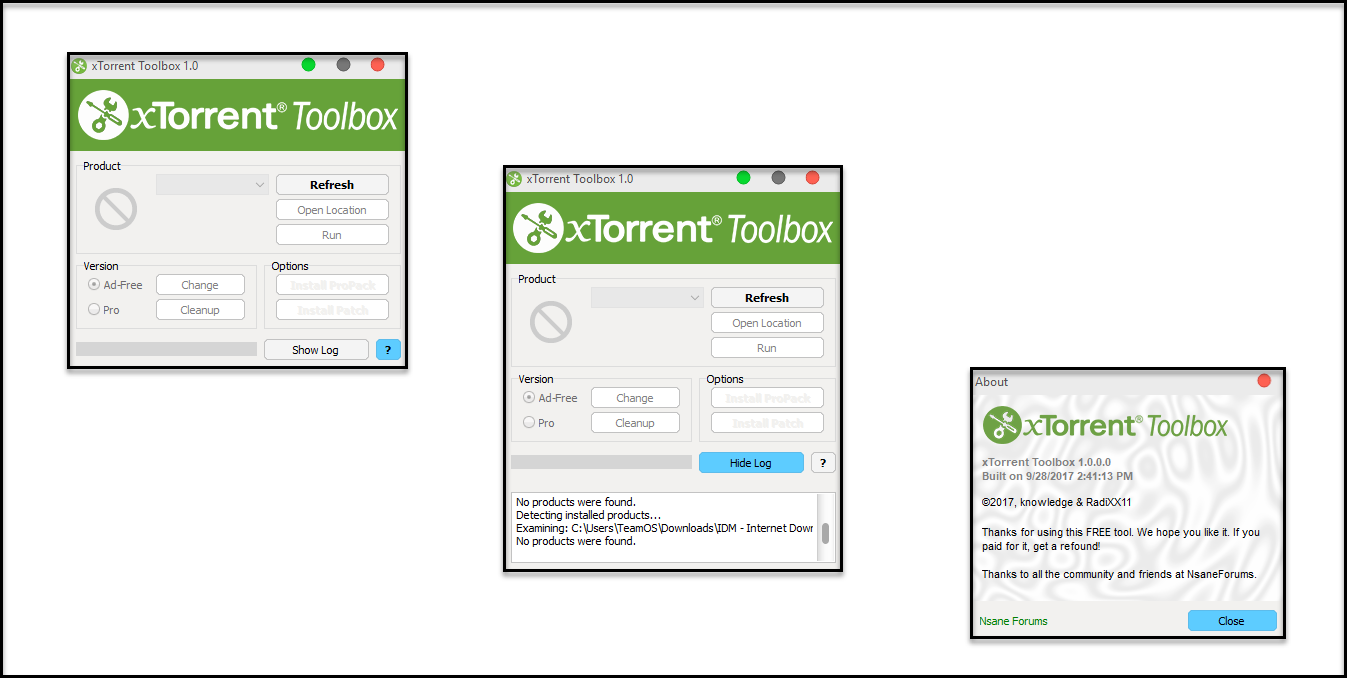Click 'xTorrent Toolbox 1.0.0.0' text in About
This screenshot has height=678, width=1347.
pyautogui.click(x=1046, y=462)
